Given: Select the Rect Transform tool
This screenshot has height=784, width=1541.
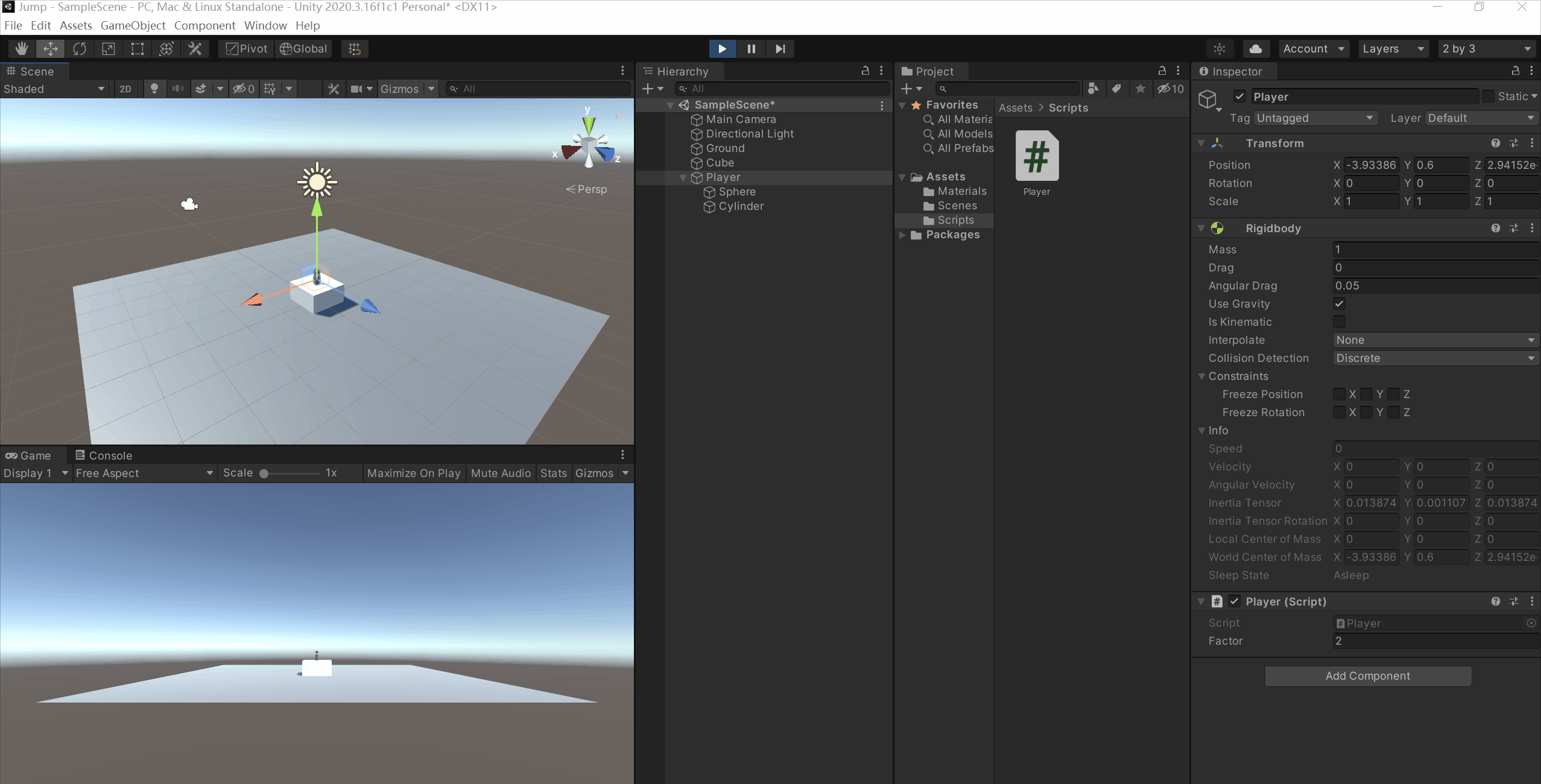Looking at the screenshot, I should pos(138,49).
